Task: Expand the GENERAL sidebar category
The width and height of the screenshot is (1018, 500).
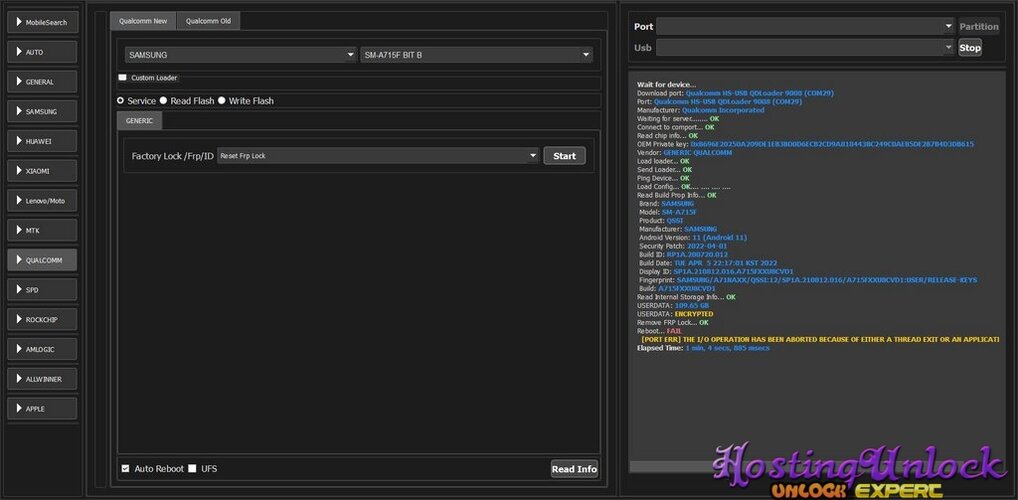Action: tap(42, 82)
